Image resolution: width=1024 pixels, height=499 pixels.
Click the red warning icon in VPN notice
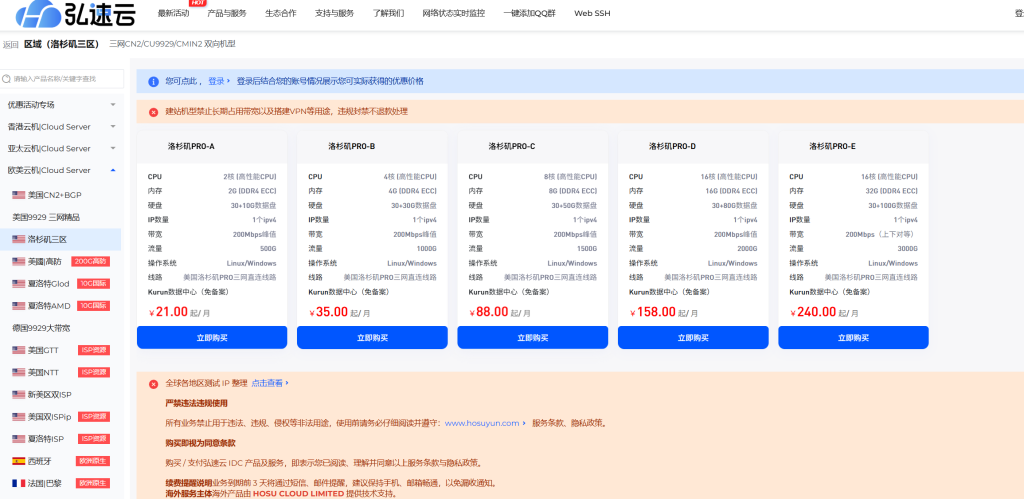153,112
